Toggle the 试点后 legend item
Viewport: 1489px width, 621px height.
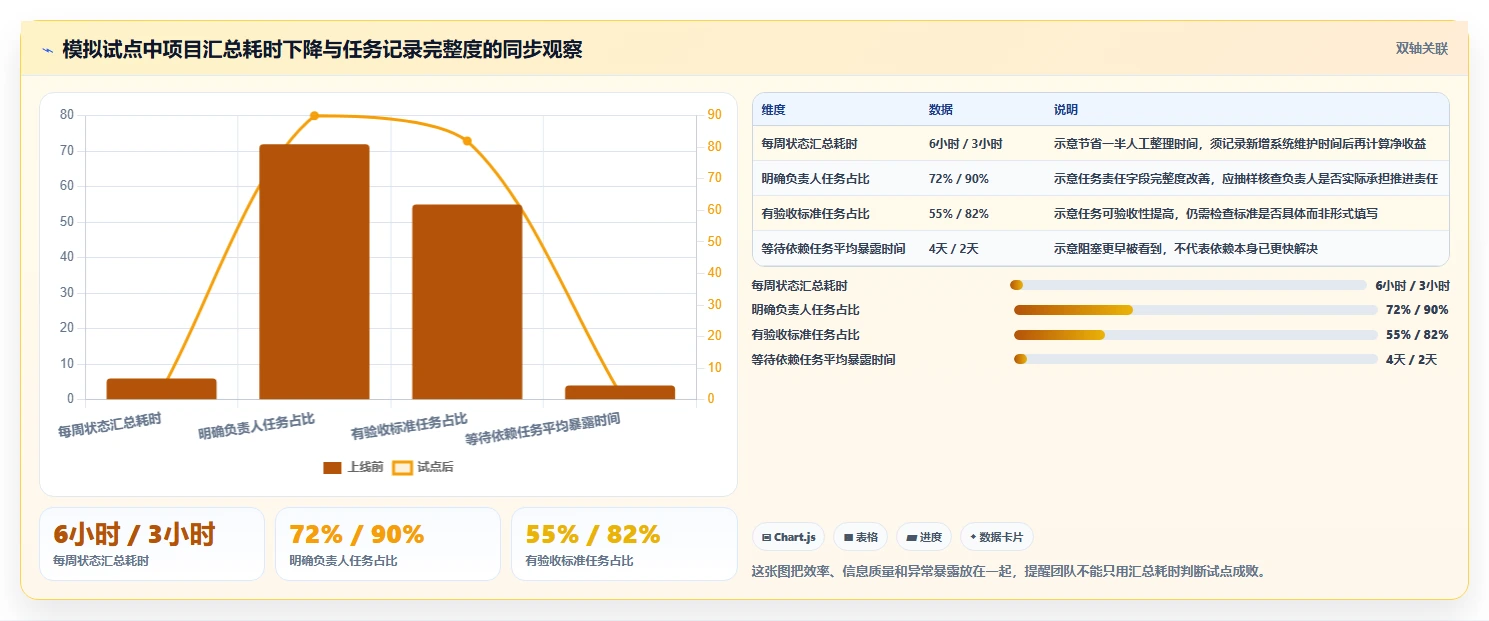click(x=422, y=467)
